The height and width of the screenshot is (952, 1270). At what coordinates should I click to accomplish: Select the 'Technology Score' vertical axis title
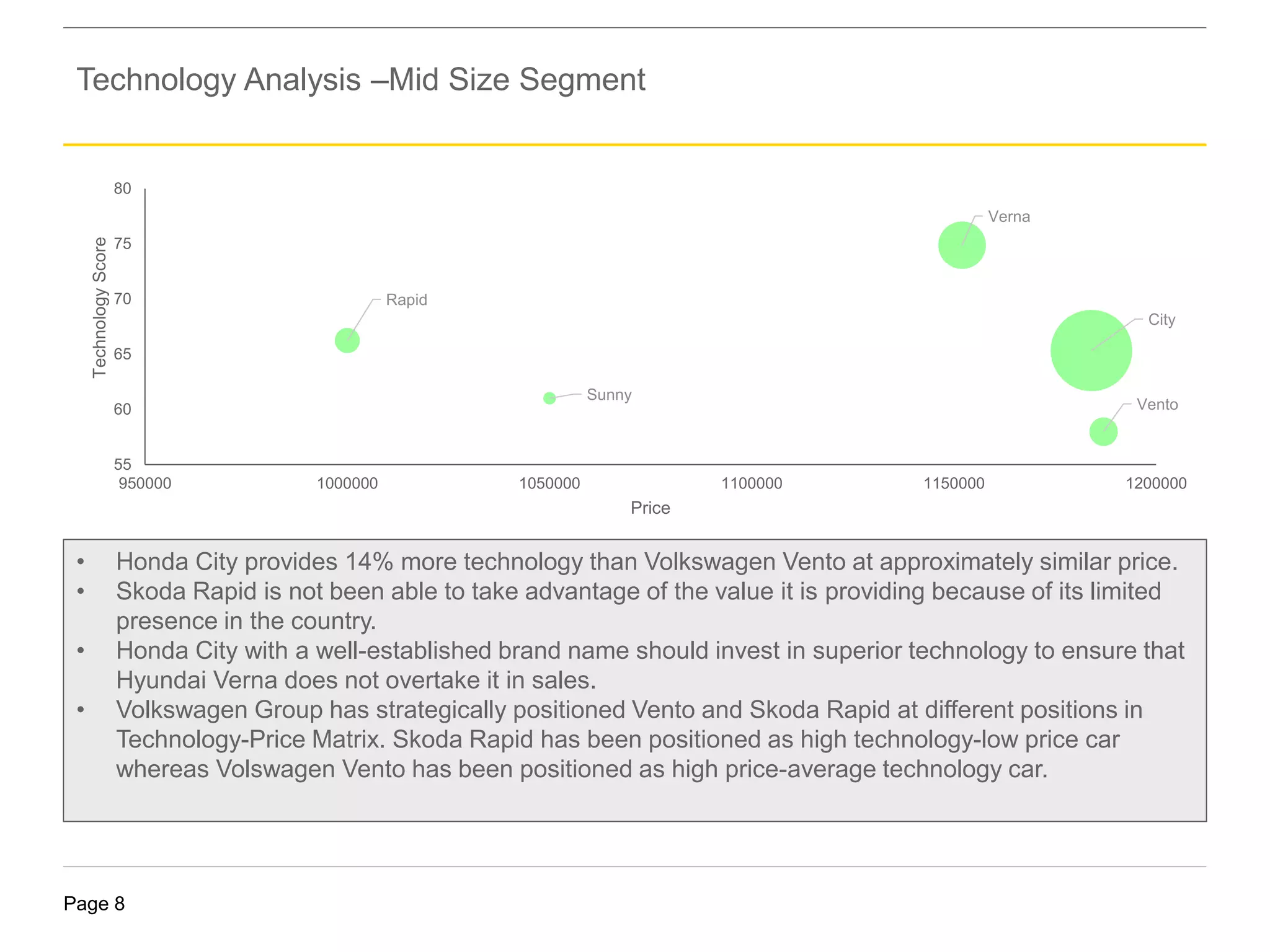point(100,307)
